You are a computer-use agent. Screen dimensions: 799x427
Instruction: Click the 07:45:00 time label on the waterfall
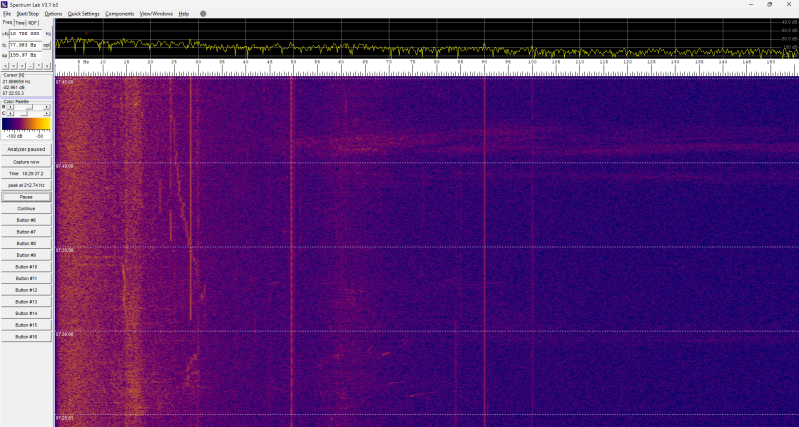[x=65, y=82]
